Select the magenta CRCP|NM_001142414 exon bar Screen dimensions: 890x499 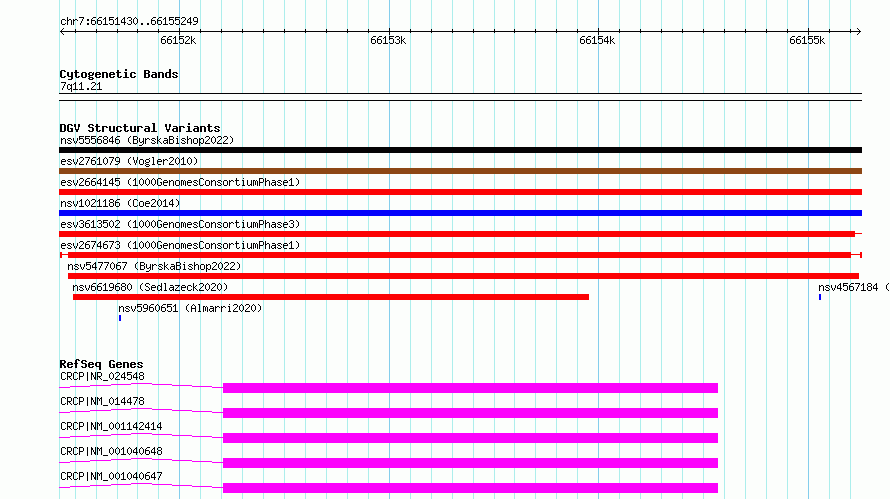(x=471, y=438)
